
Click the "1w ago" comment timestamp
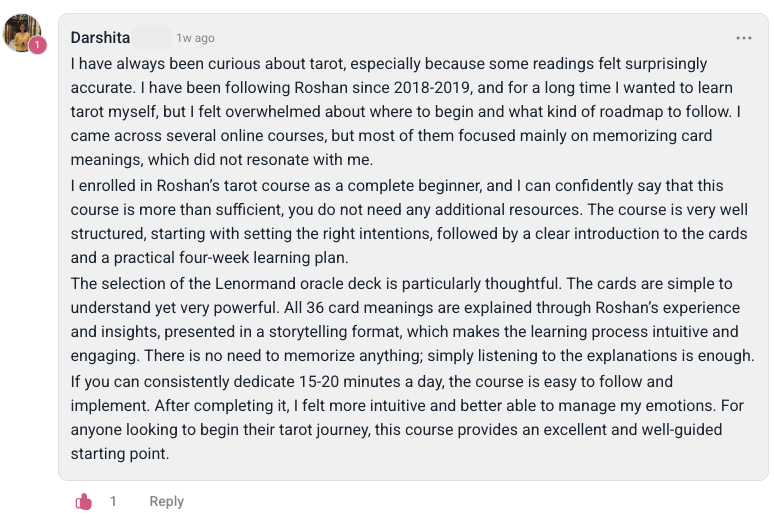click(195, 38)
